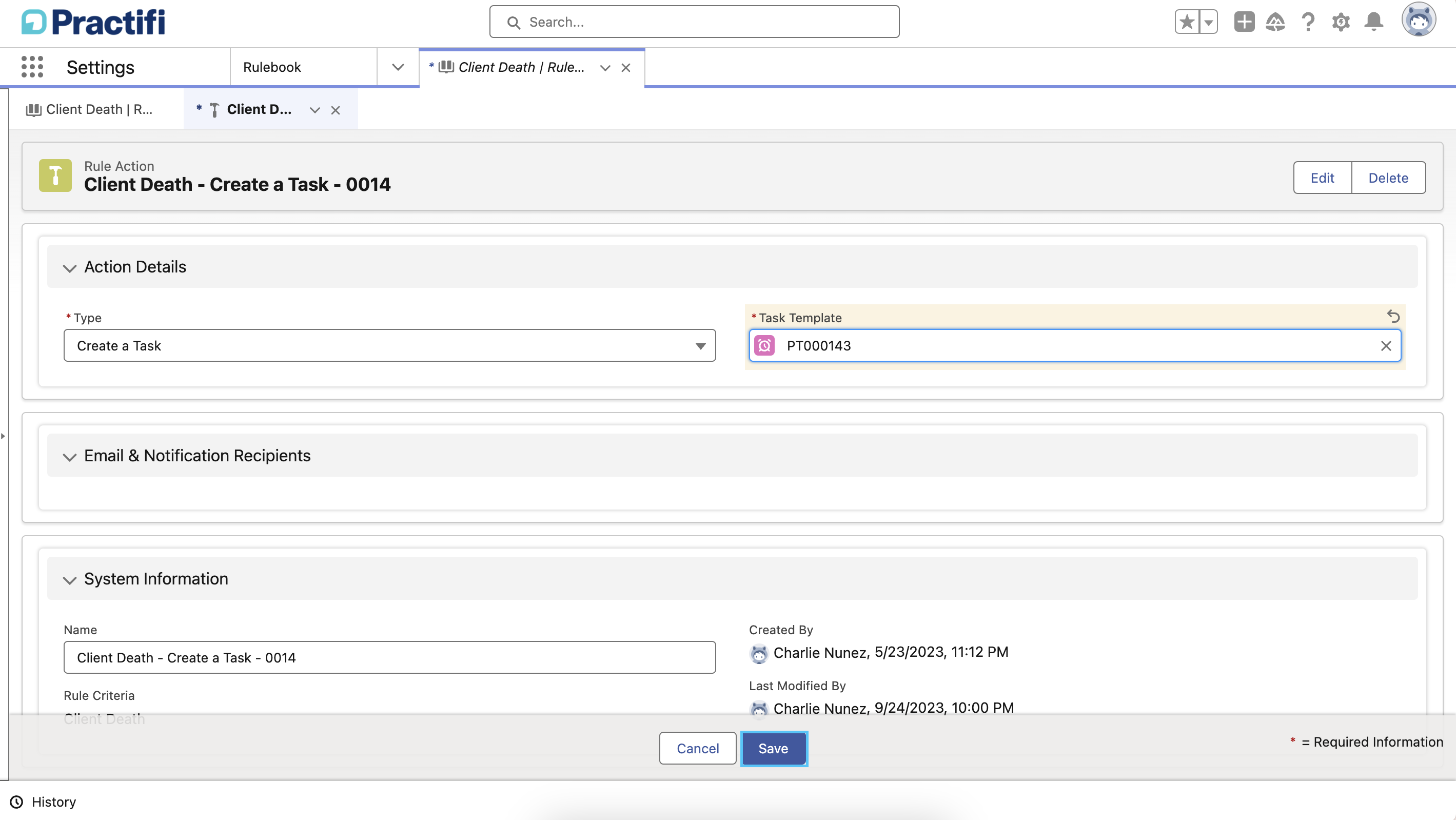Click the Favorites star icon
The image size is (1456, 820).
pos(1187,22)
